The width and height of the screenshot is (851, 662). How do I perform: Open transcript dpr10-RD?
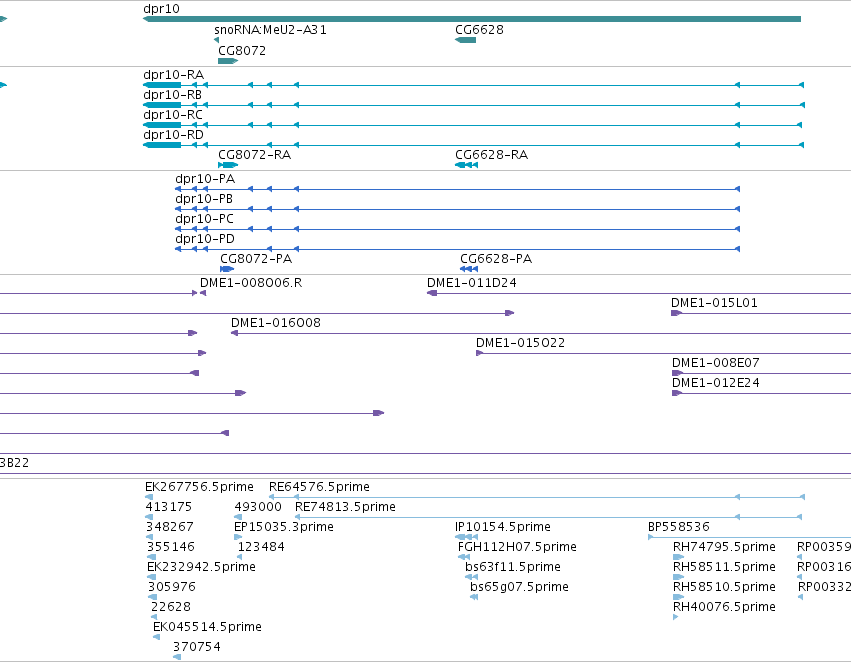[x=473, y=145]
